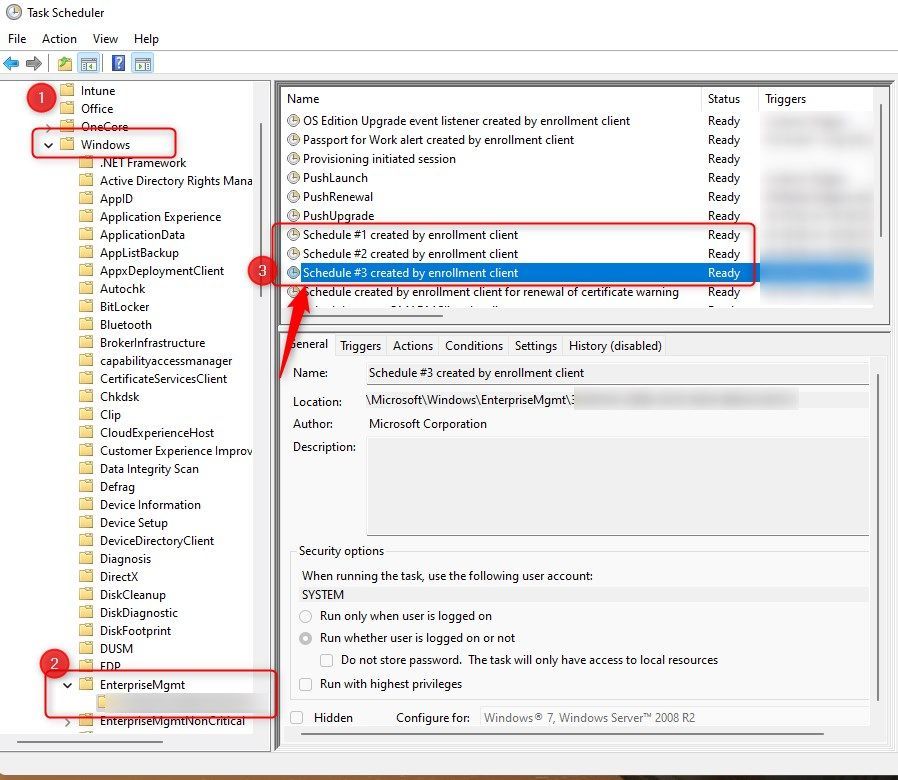The height and width of the screenshot is (780, 898).
Task: Select the CertificateServicesClient tree folder
Action: (163, 379)
